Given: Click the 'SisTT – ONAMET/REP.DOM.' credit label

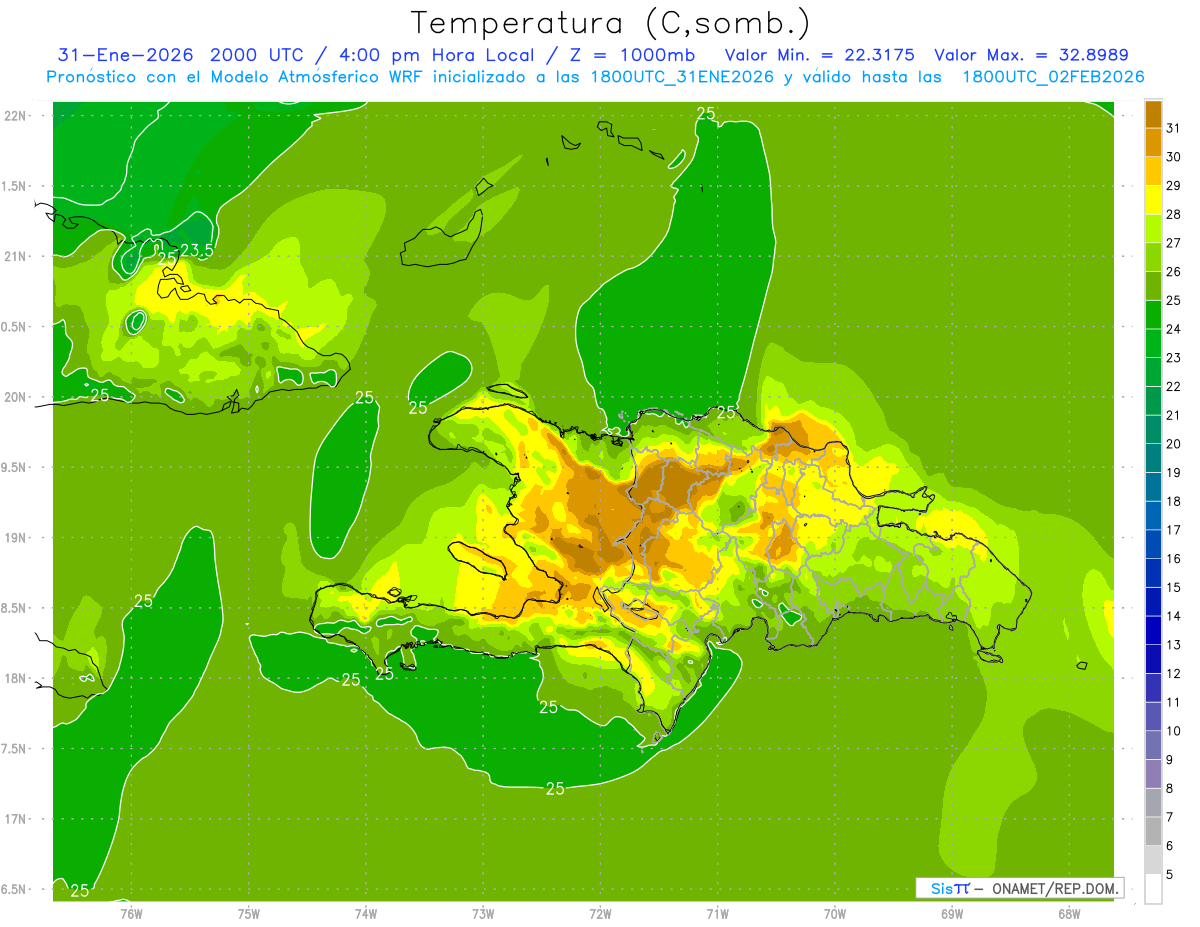Looking at the screenshot, I should click(1019, 888).
